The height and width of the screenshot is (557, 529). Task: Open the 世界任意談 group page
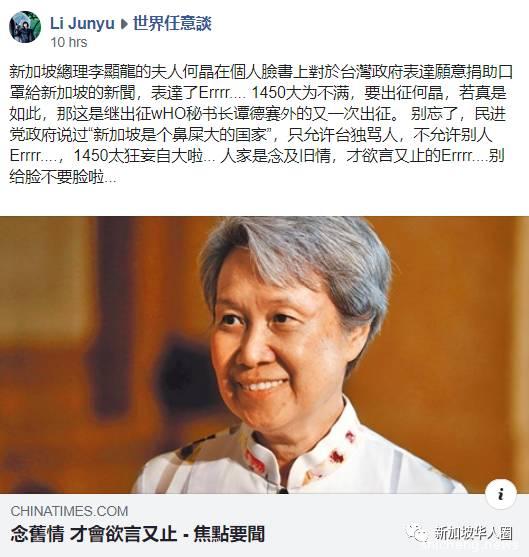[x=172, y=24]
